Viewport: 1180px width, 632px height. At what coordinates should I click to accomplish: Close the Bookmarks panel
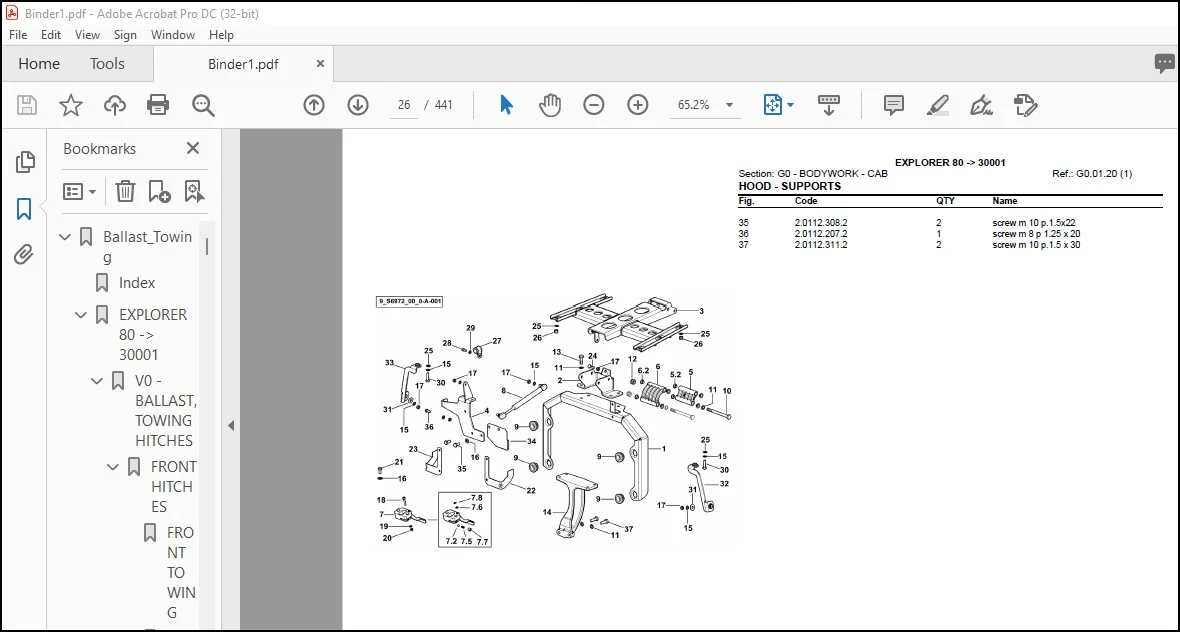(193, 148)
